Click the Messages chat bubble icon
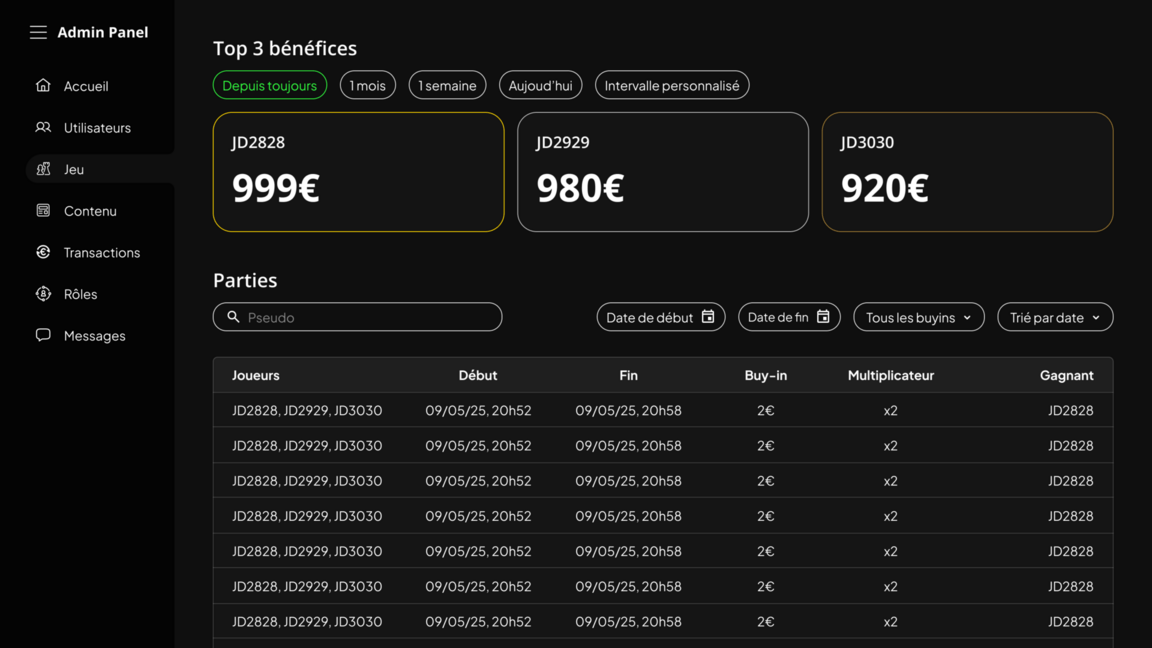Viewport: 1152px width, 648px height. [x=43, y=335]
